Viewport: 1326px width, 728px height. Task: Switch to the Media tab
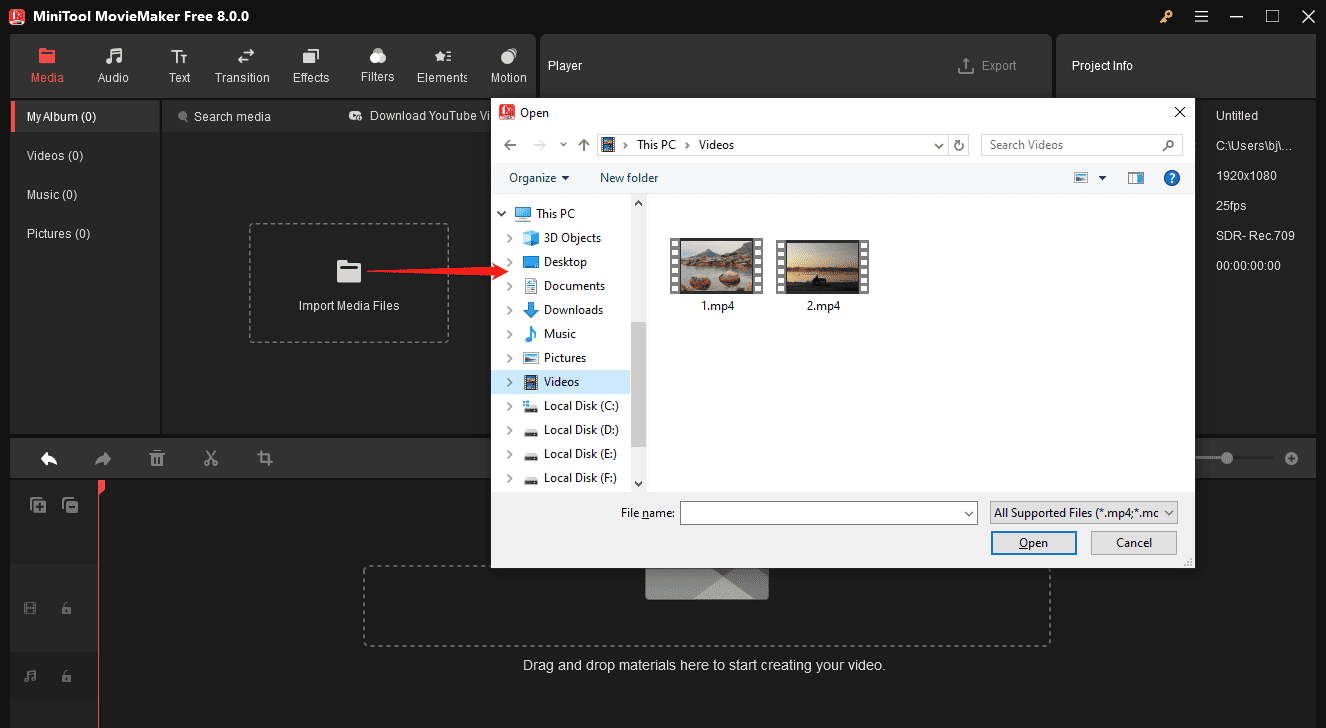pyautogui.click(x=47, y=65)
